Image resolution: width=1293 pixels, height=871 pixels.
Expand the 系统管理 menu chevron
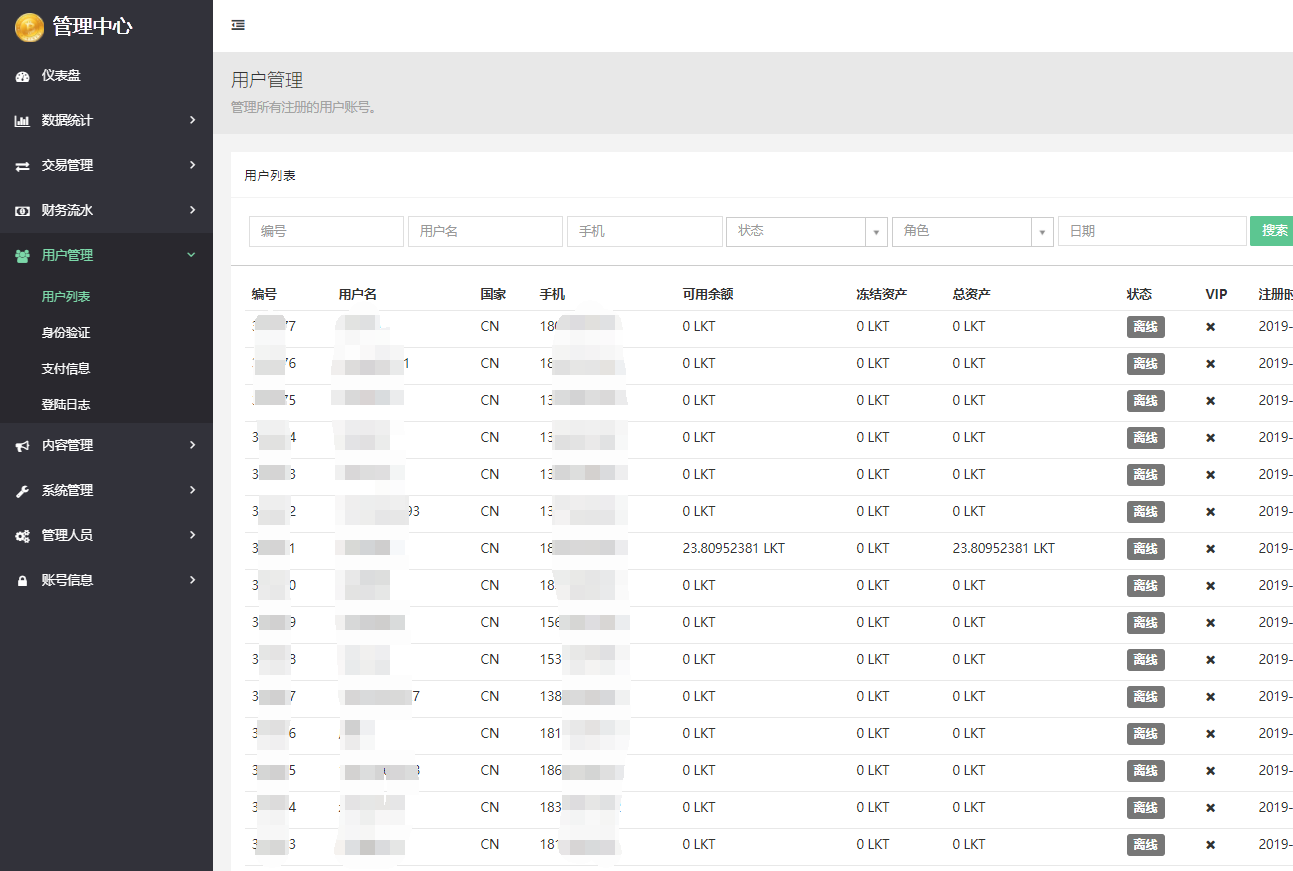pyautogui.click(x=192, y=490)
